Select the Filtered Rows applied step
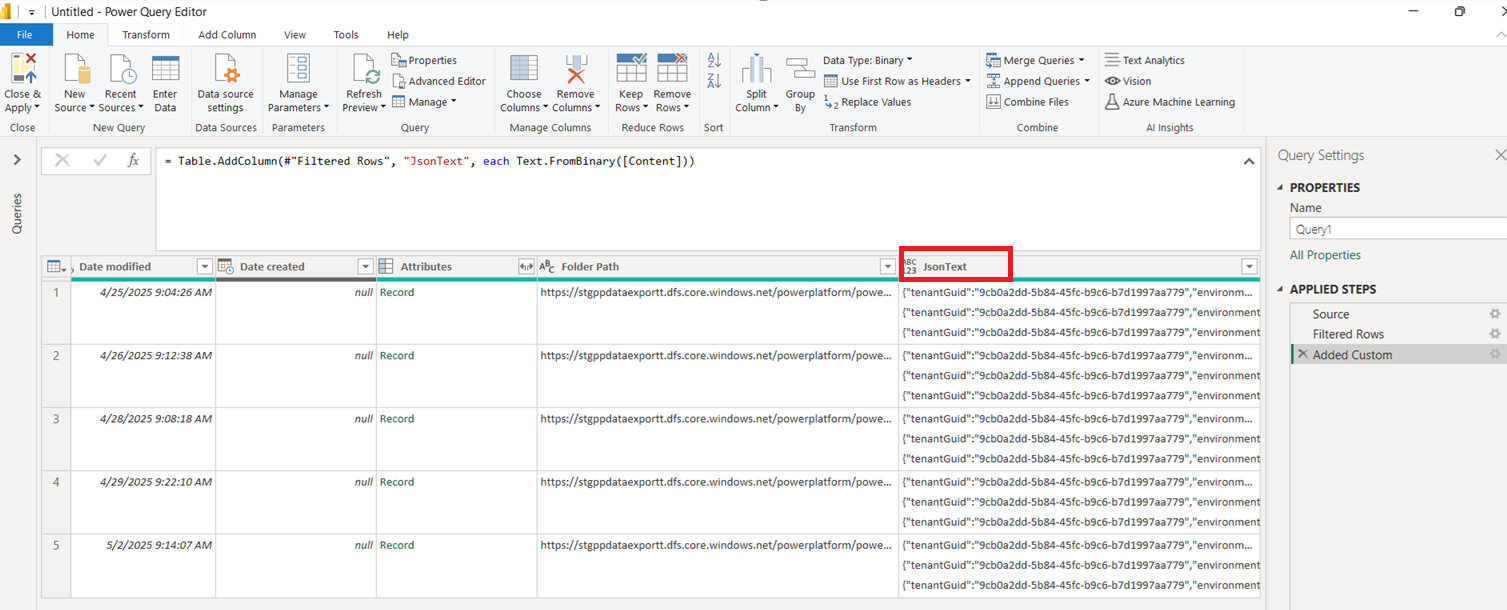The width and height of the screenshot is (1507, 610). pos(1348,334)
